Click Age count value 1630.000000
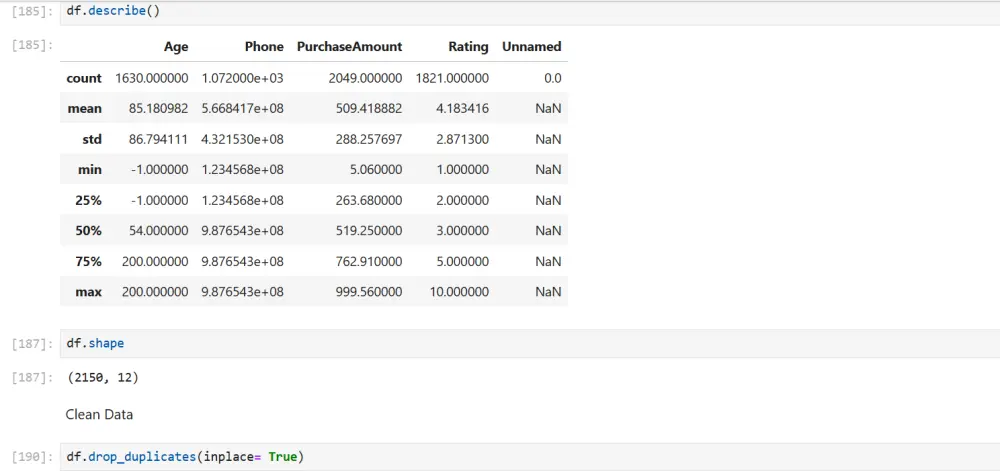The width and height of the screenshot is (1000, 471). point(152,78)
